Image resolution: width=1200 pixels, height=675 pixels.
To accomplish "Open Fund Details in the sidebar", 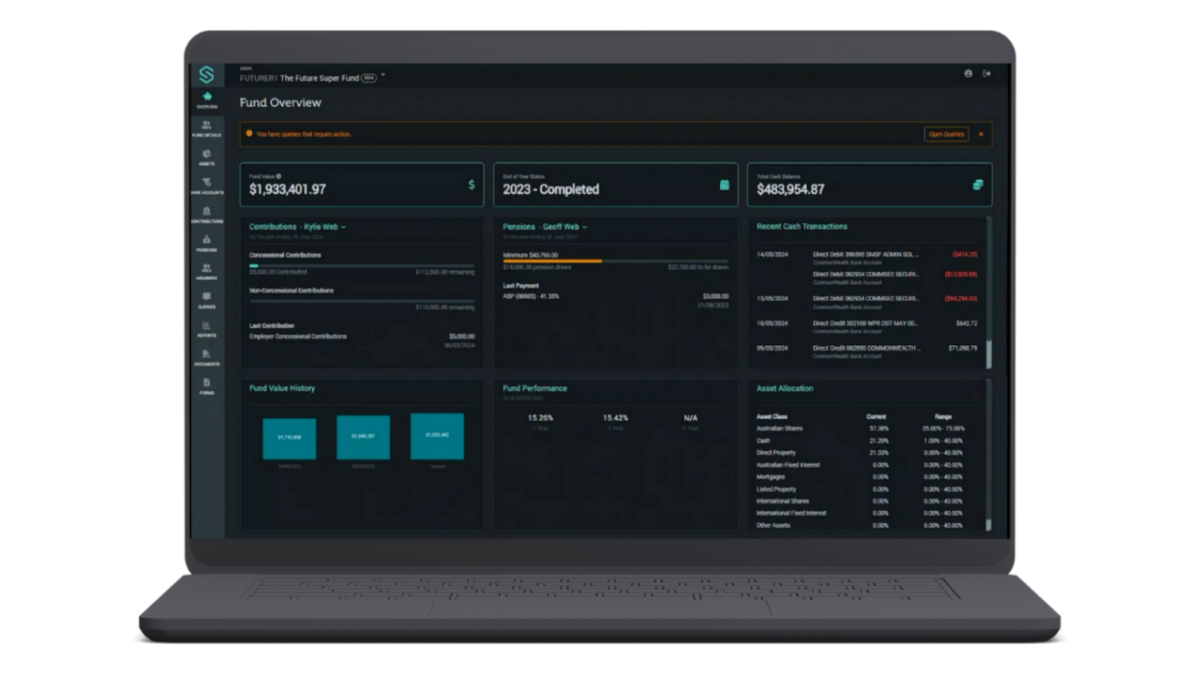I will pos(206,128).
